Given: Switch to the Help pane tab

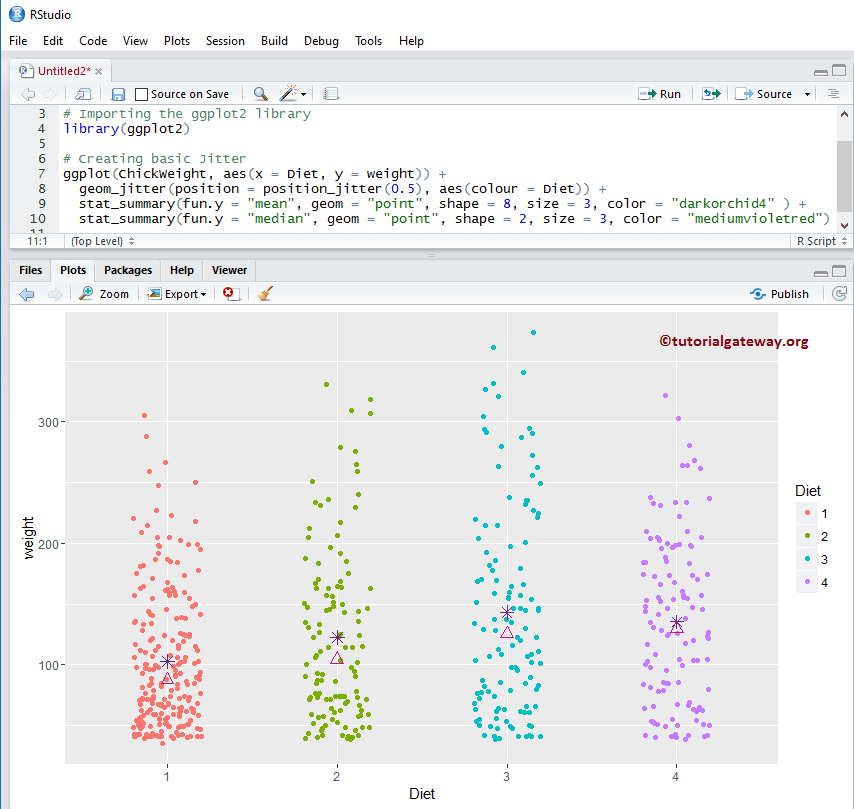Looking at the screenshot, I should point(181,270).
